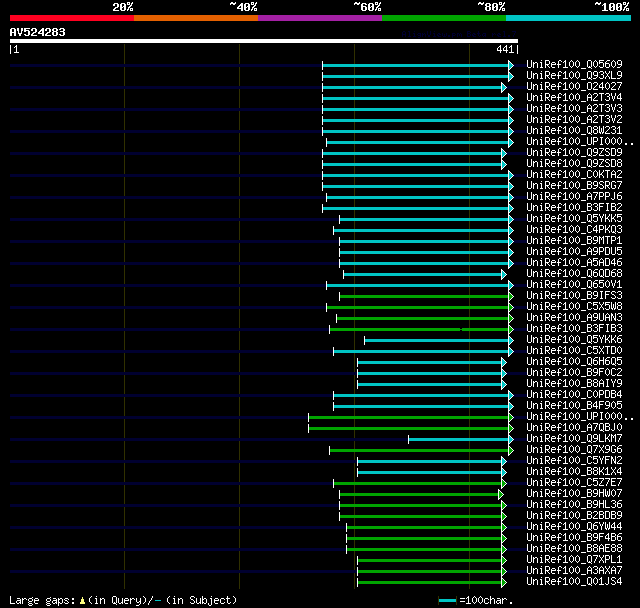The image size is (640, 608).
Task: Select the AV524283 query name
Action: click(x=38, y=32)
